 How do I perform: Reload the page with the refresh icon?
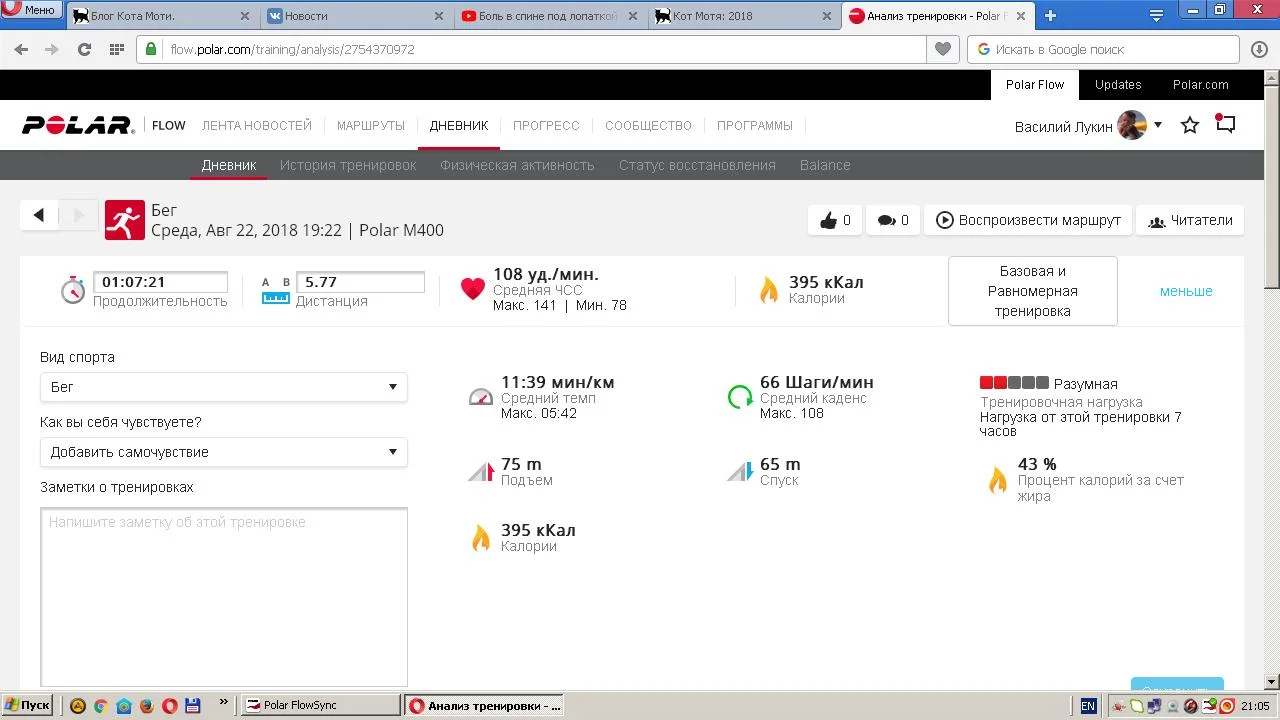pyautogui.click(x=84, y=49)
